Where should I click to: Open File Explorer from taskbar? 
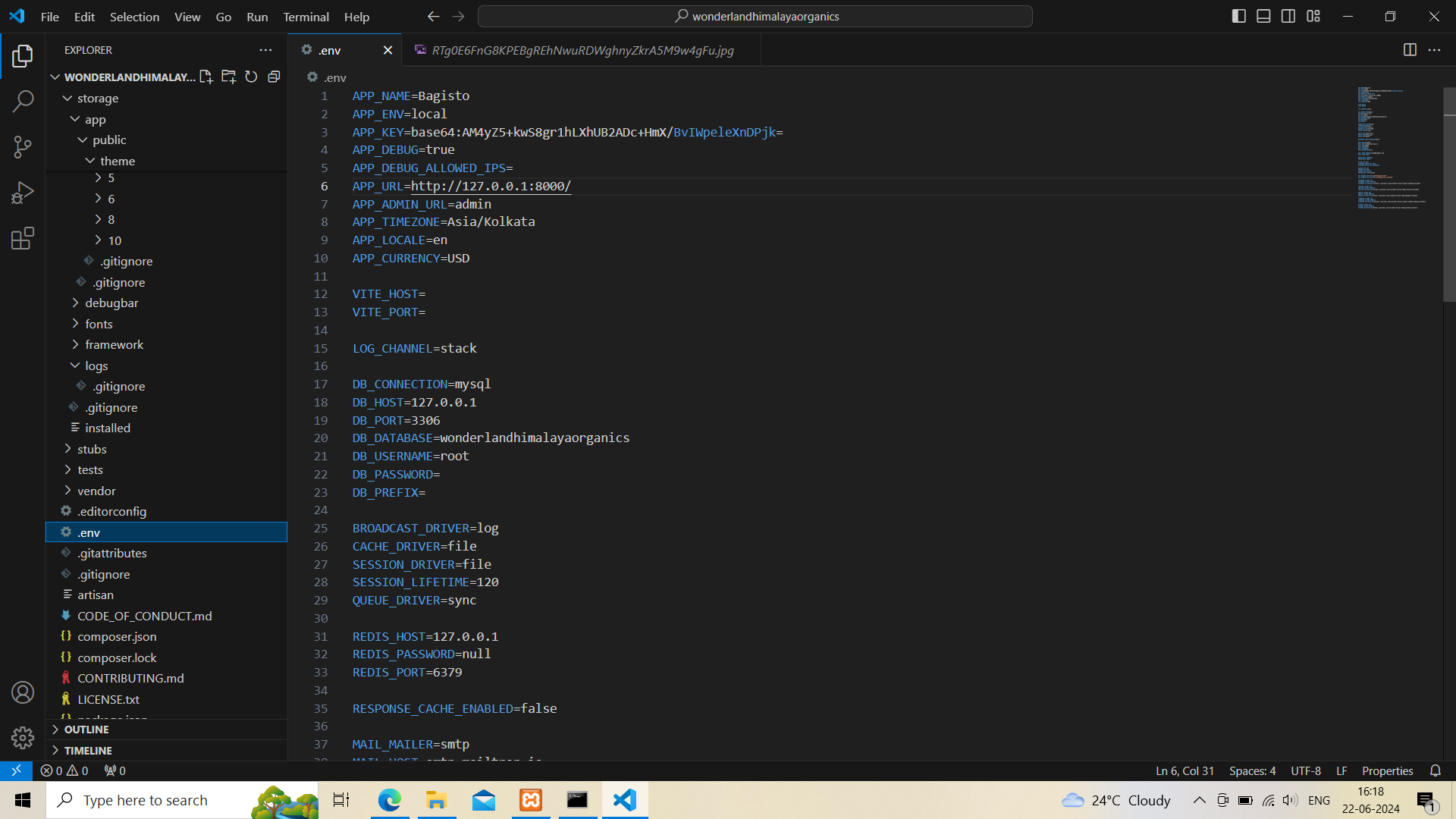tap(436, 800)
